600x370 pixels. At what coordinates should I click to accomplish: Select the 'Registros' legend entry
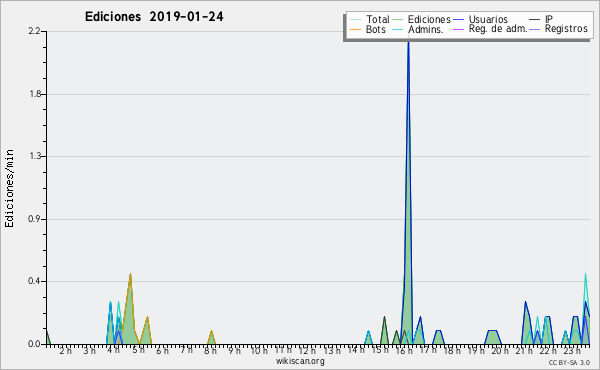pyautogui.click(x=559, y=29)
